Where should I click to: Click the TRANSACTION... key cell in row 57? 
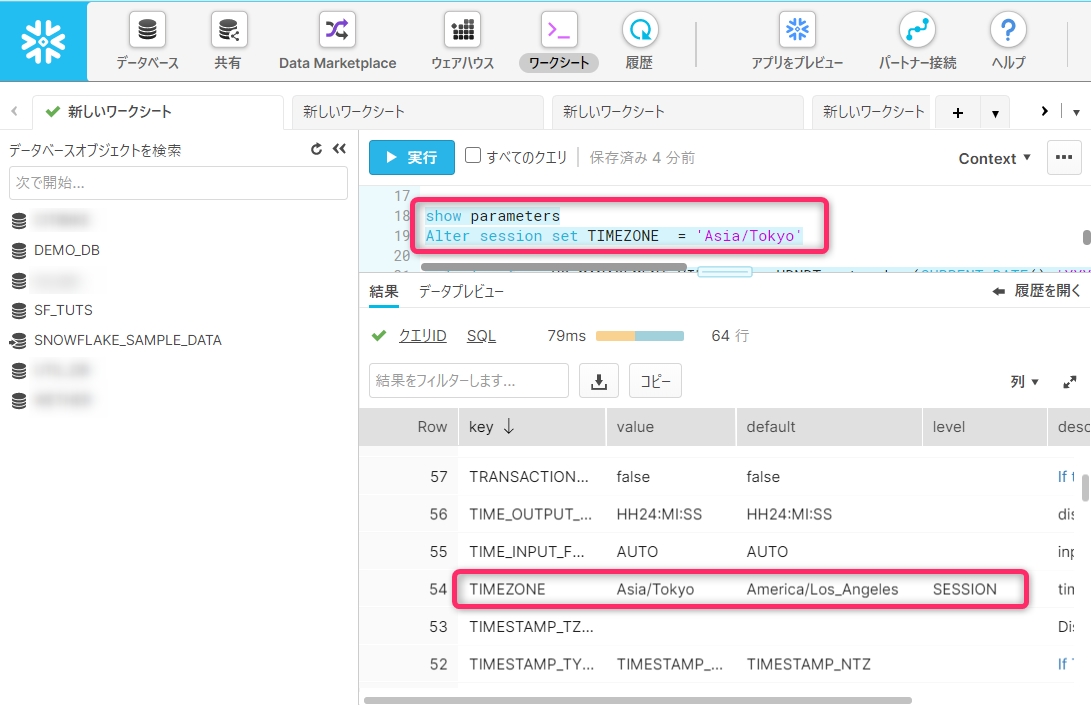pos(529,477)
